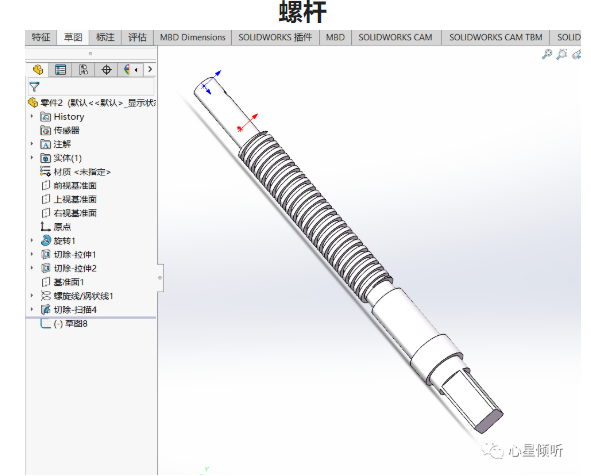Switch to the 评估 tab
The height and width of the screenshot is (476, 591).
tap(137, 37)
